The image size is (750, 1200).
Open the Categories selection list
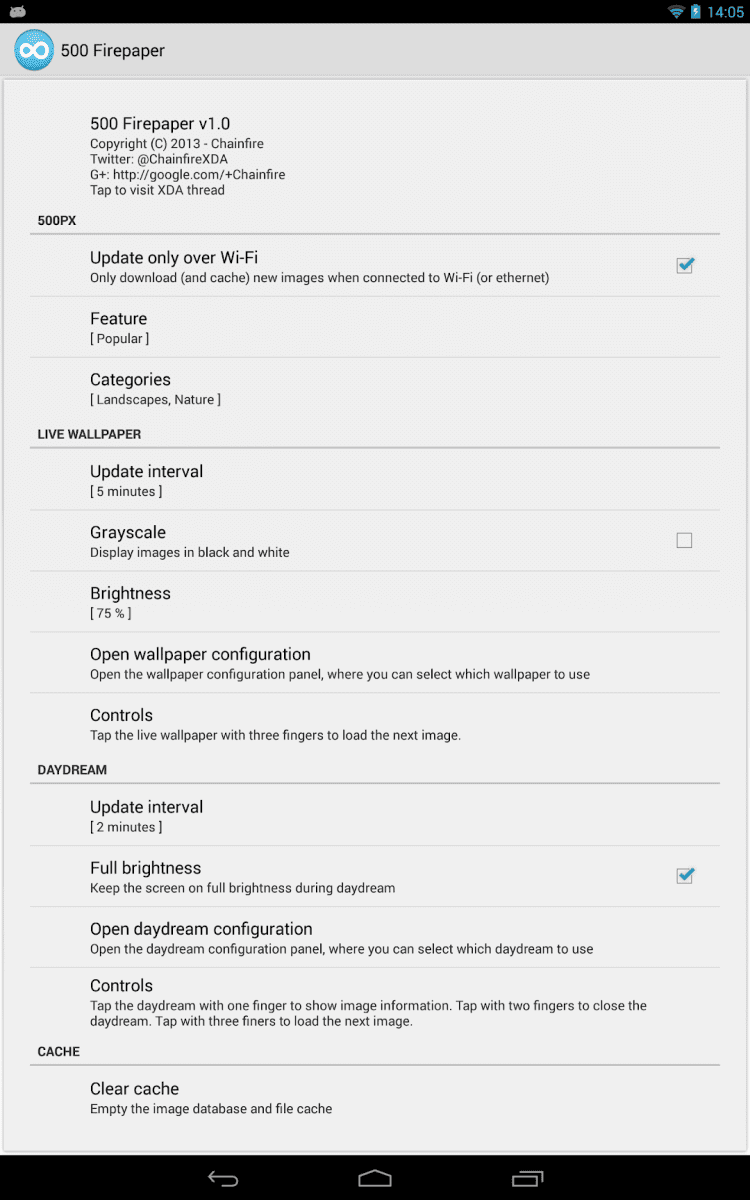(x=375, y=388)
